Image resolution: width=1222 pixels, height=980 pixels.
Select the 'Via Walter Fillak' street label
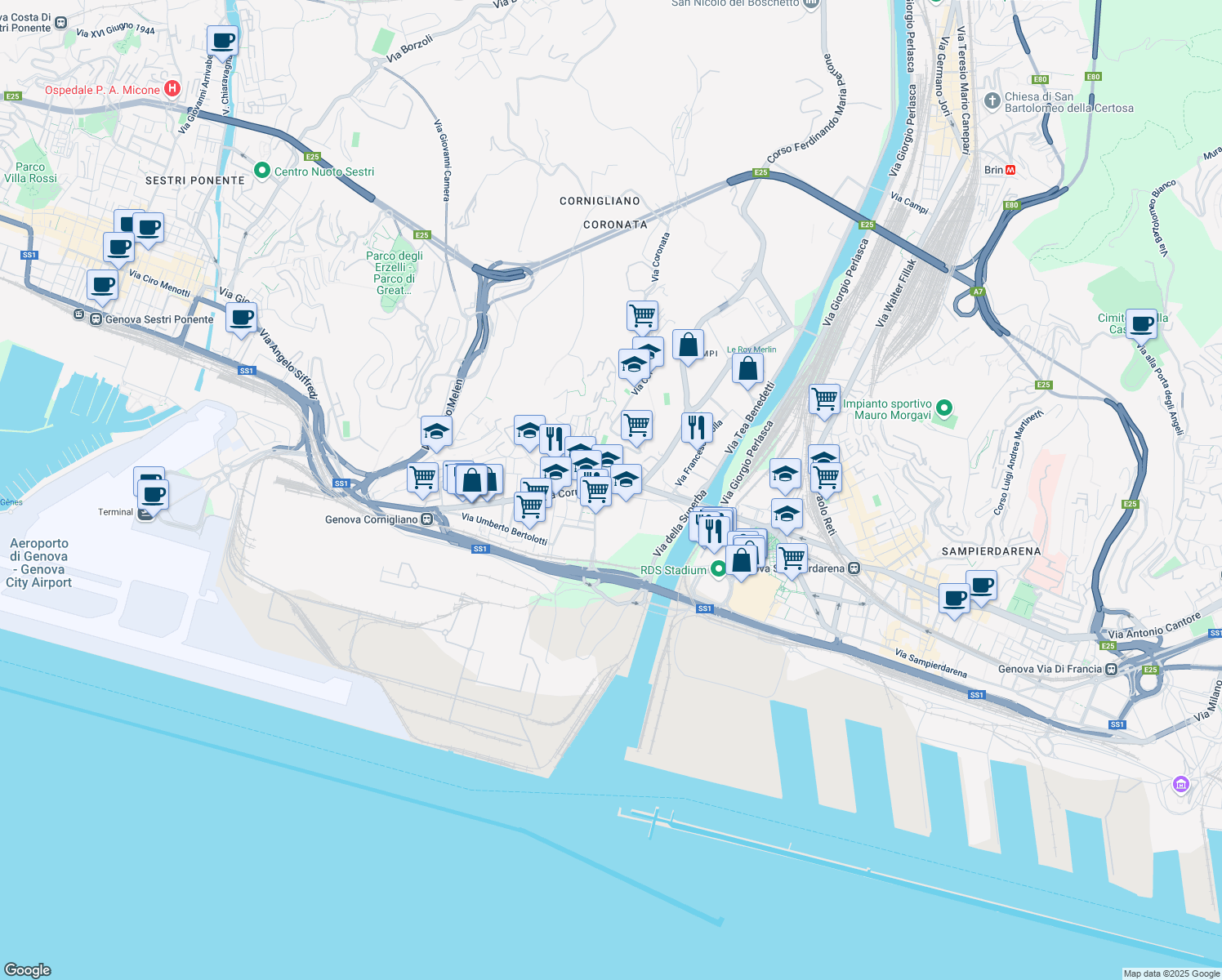[896, 293]
